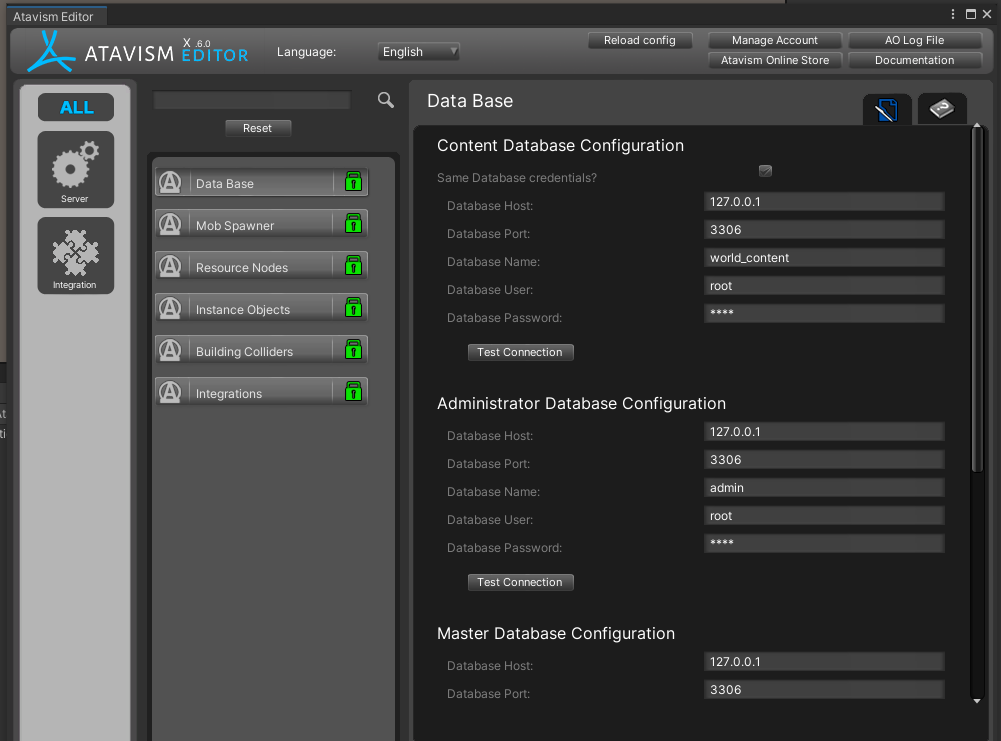Image resolution: width=1001 pixels, height=741 pixels.
Task: Select the blue document edit icon tab
Action: tap(887, 110)
